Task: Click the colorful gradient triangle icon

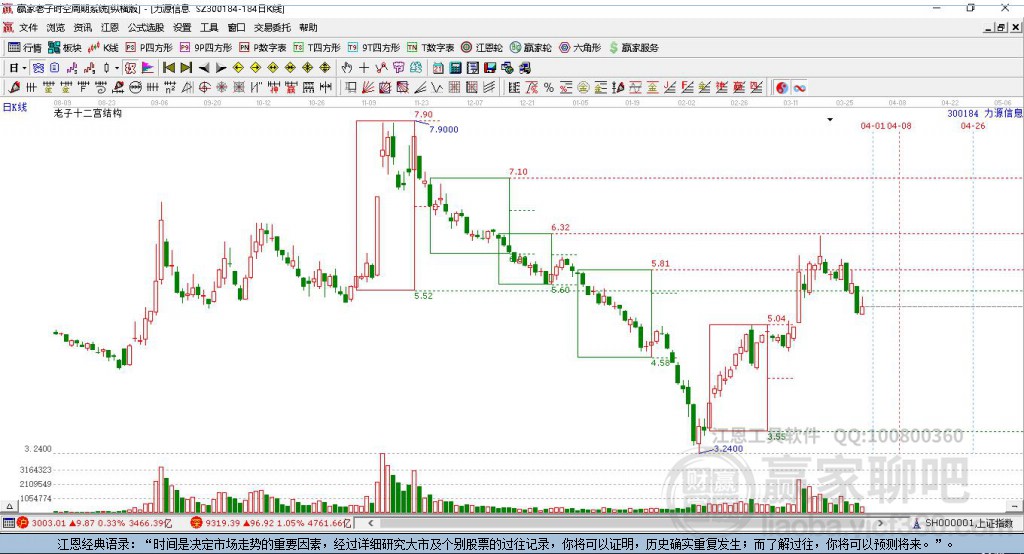Action: pos(148,68)
